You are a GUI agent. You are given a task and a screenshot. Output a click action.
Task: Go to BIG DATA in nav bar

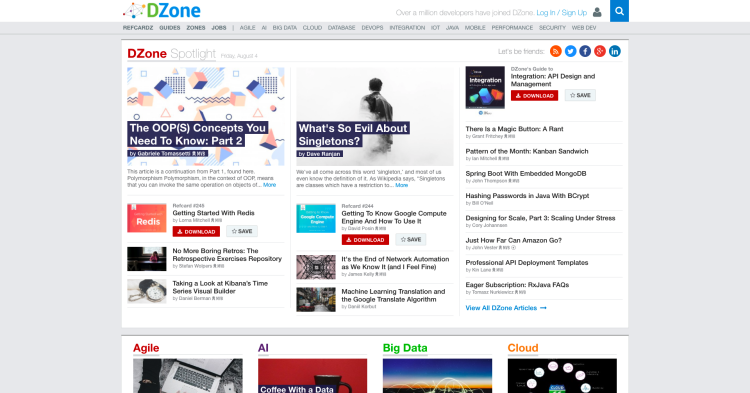pyautogui.click(x=285, y=28)
